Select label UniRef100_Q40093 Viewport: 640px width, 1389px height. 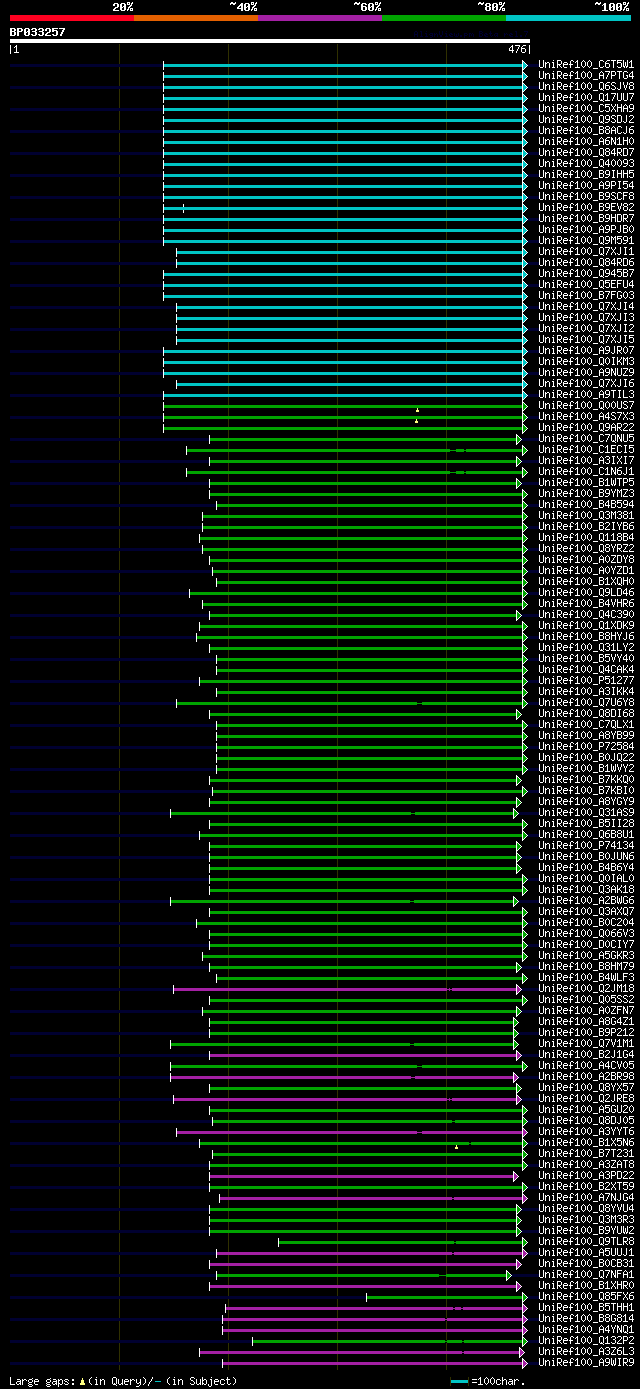click(x=586, y=163)
